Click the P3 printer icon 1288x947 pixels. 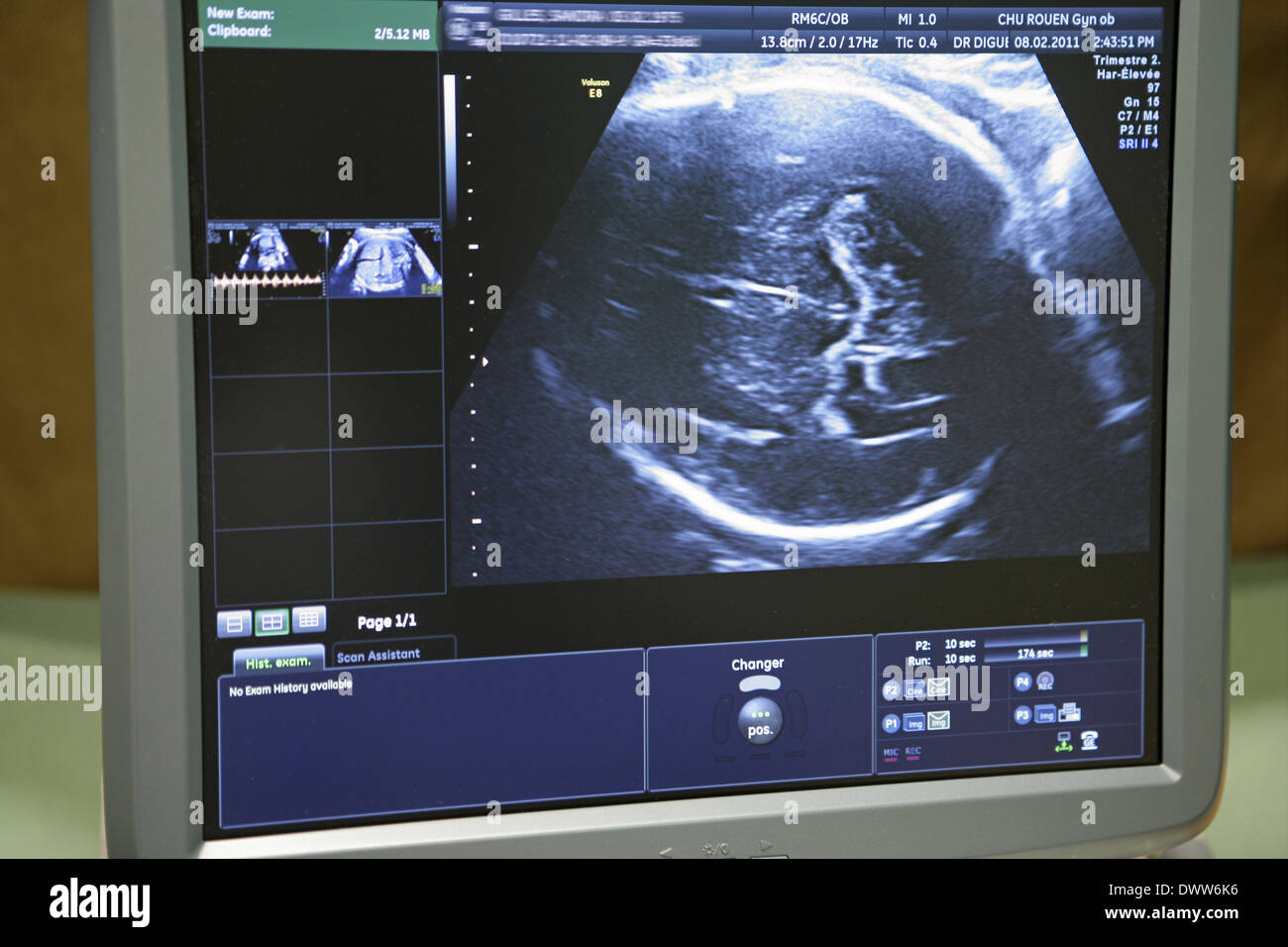coord(1069,712)
